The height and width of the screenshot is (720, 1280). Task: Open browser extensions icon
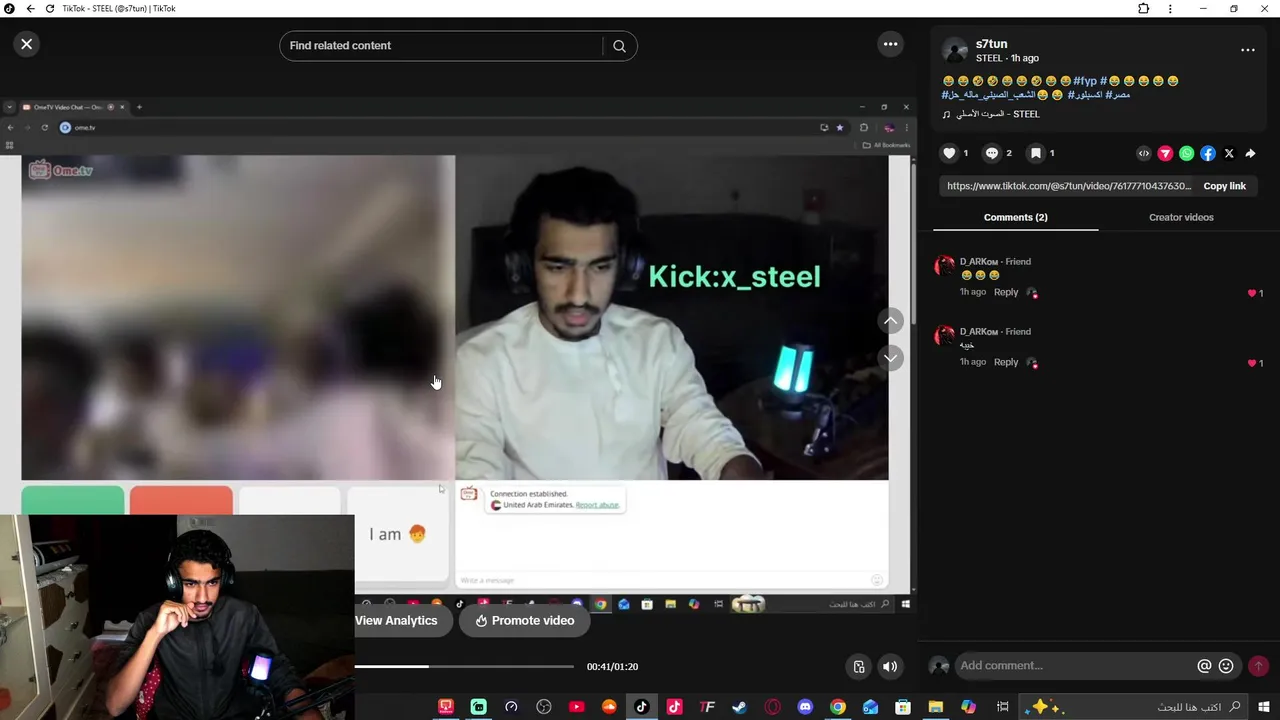coord(1144,9)
